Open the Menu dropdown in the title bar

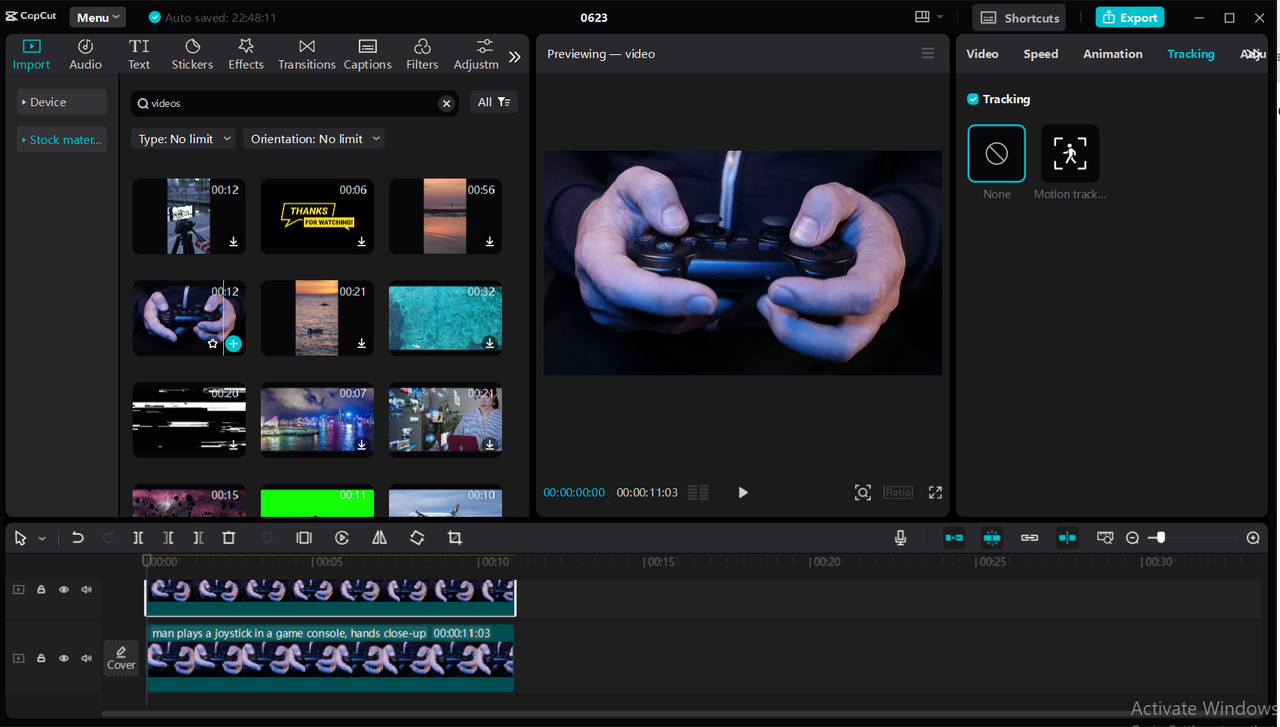tap(96, 16)
